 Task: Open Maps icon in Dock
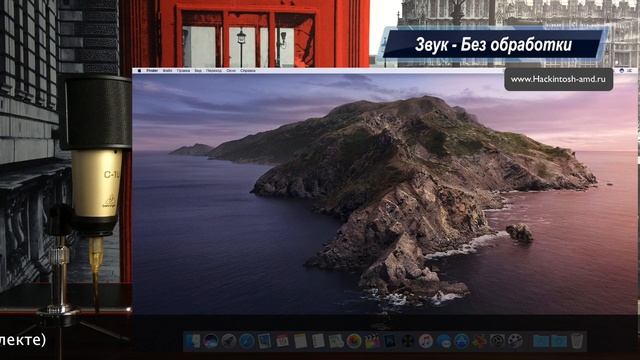[336, 341]
